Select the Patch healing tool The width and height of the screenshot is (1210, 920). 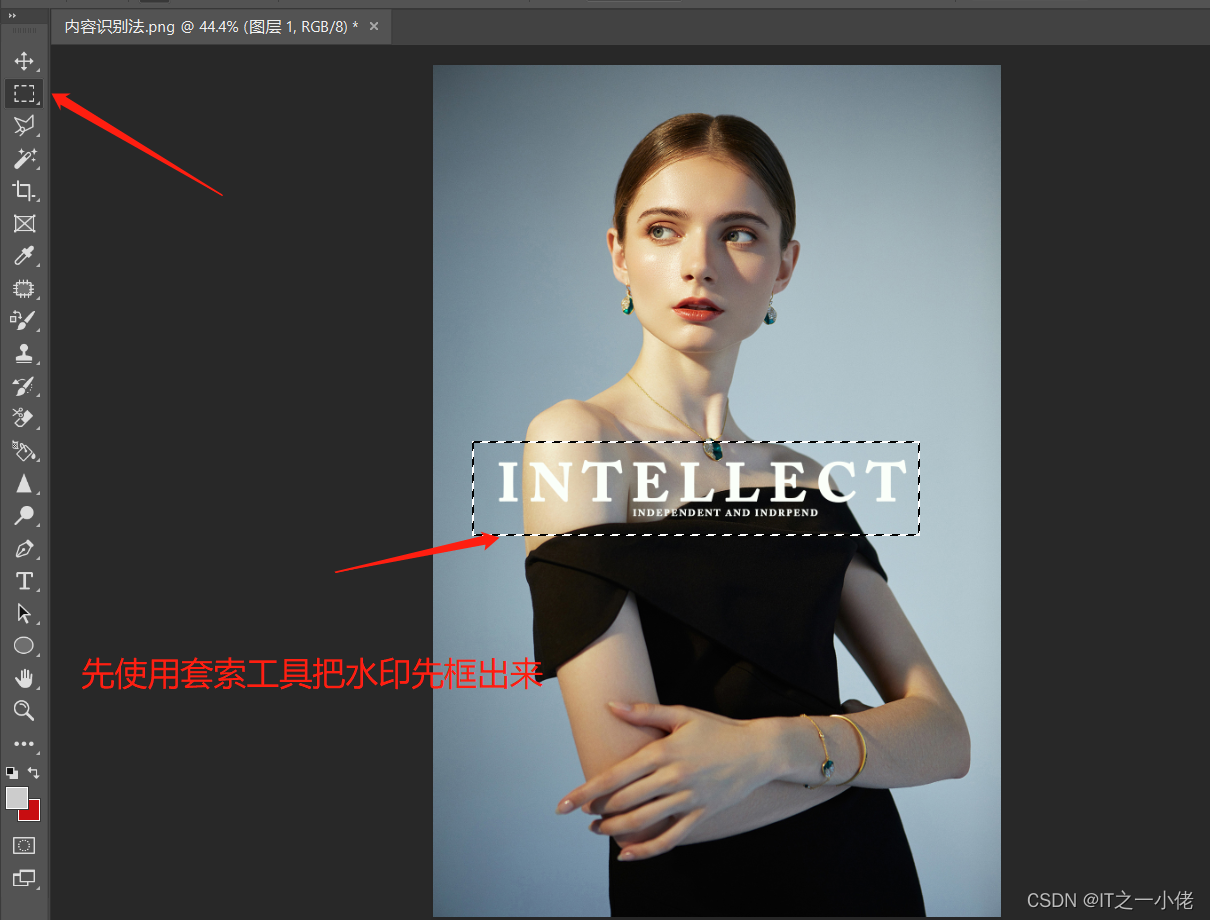point(24,289)
